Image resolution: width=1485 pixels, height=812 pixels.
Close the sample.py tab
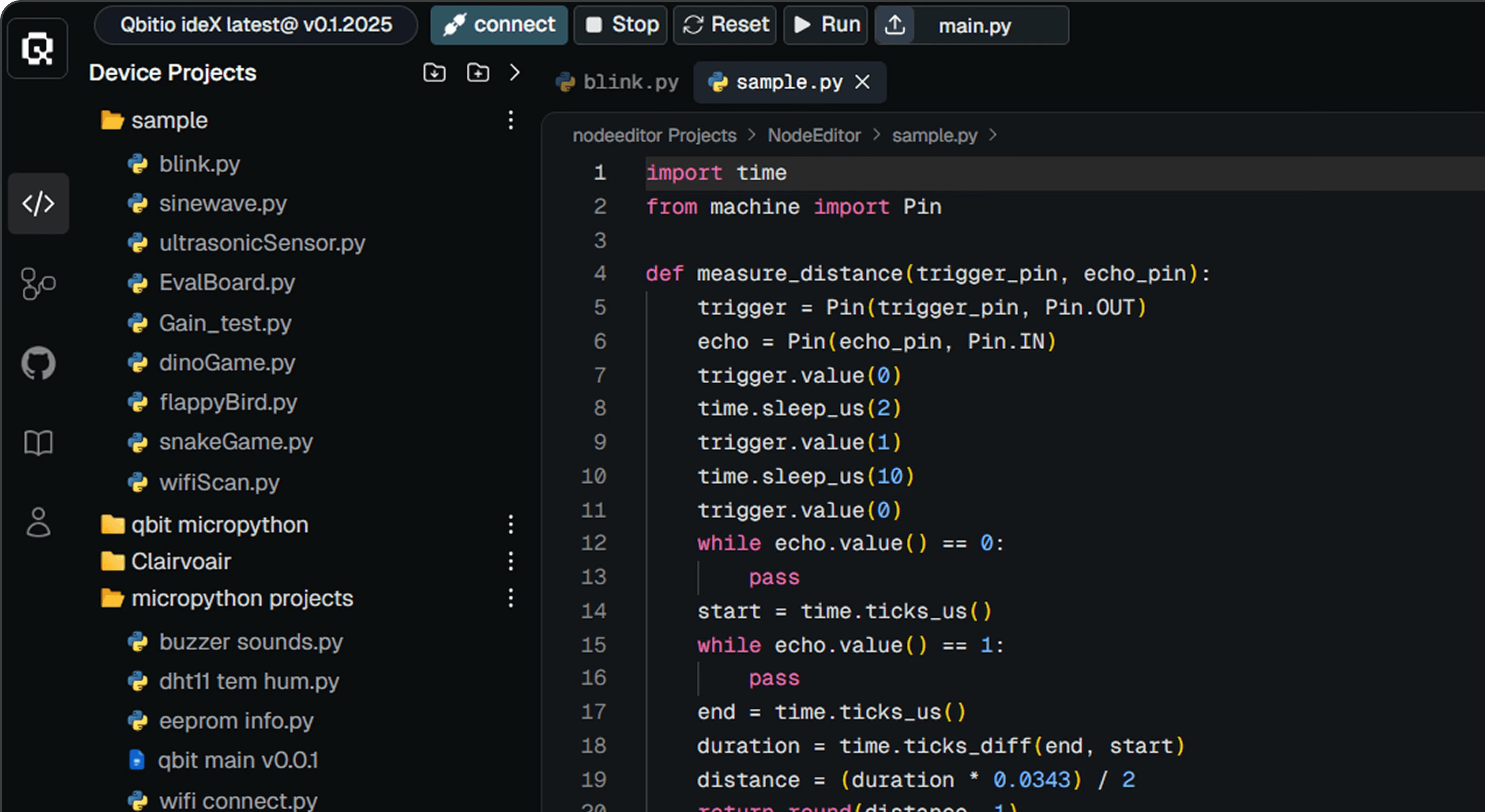[863, 82]
